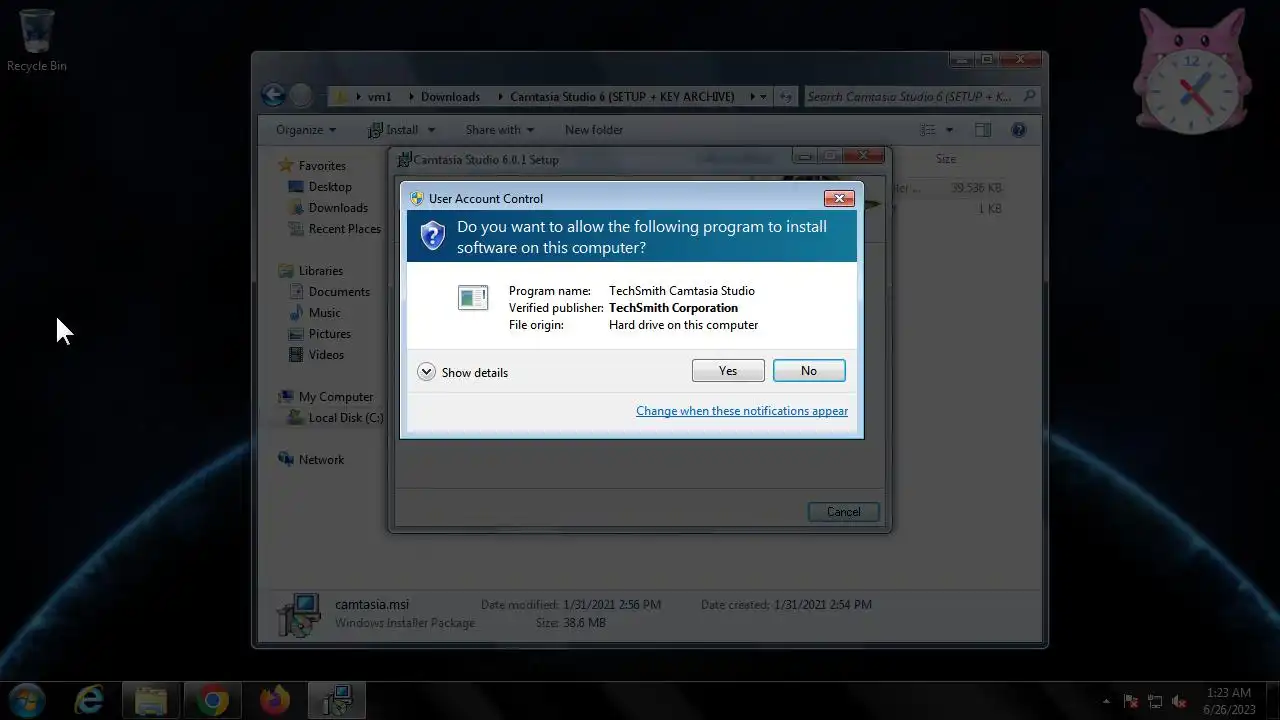Click the Explorer search field

pos(922,97)
